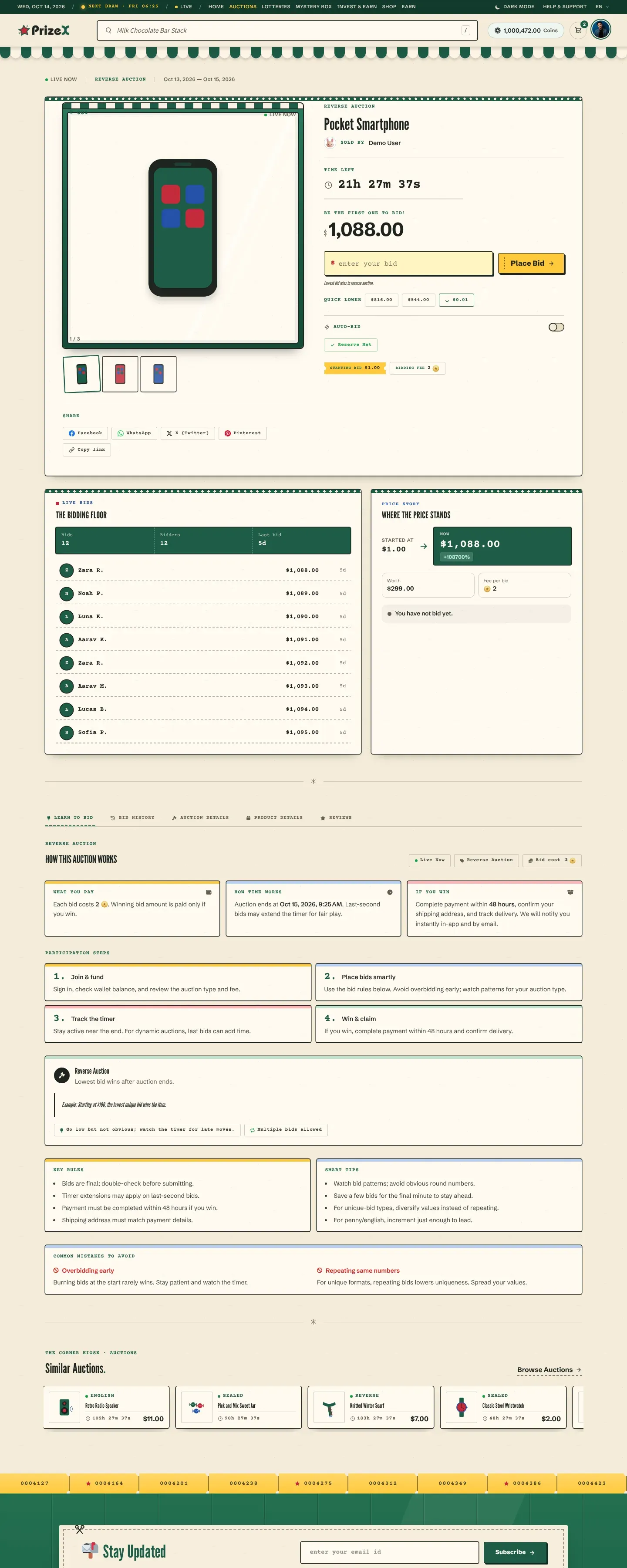Open the user profile avatar
The height and width of the screenshot is (1568, 627).
click(x=600, y=30)
